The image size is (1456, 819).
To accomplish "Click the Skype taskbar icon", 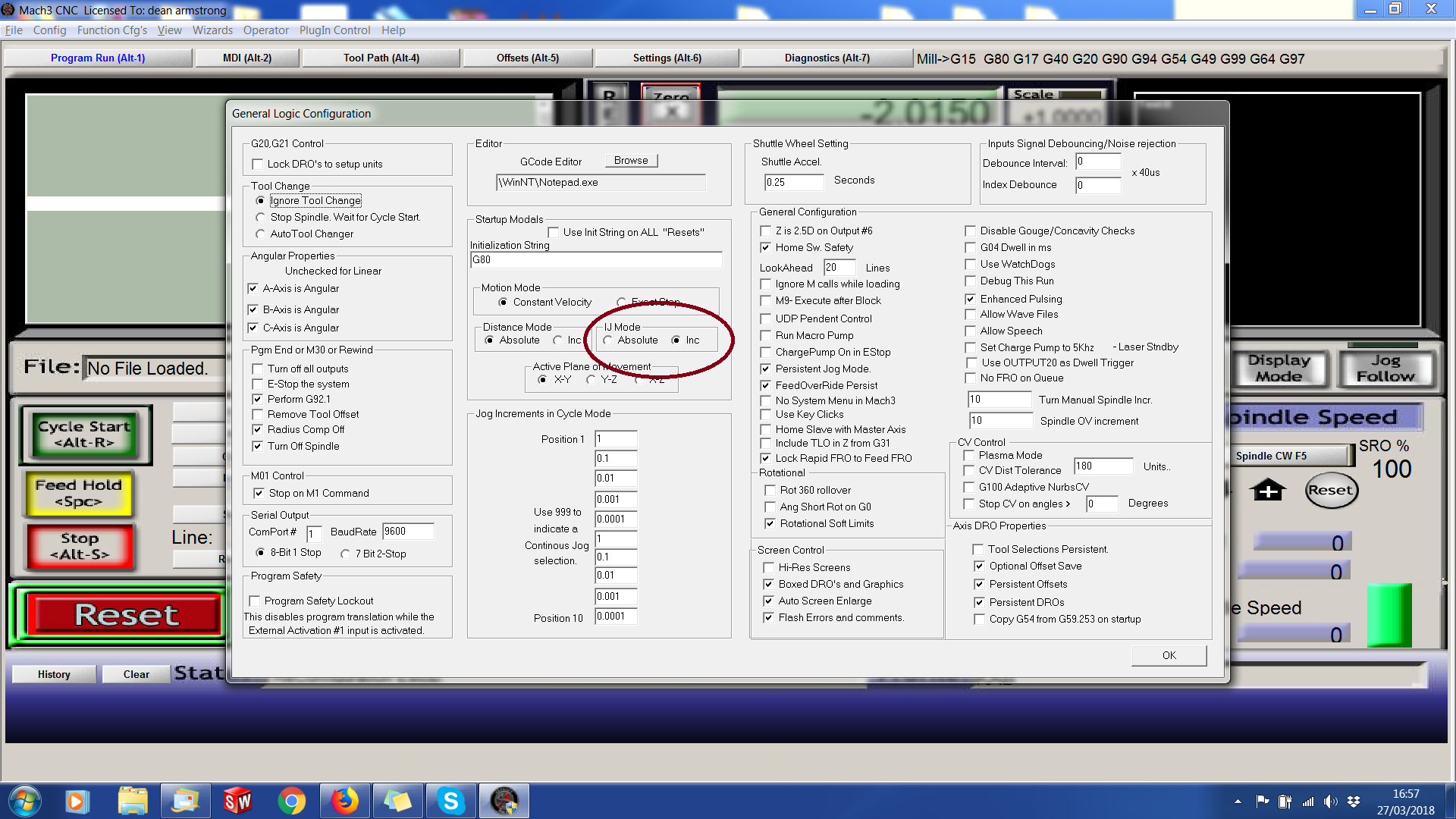I will [450, 801].
